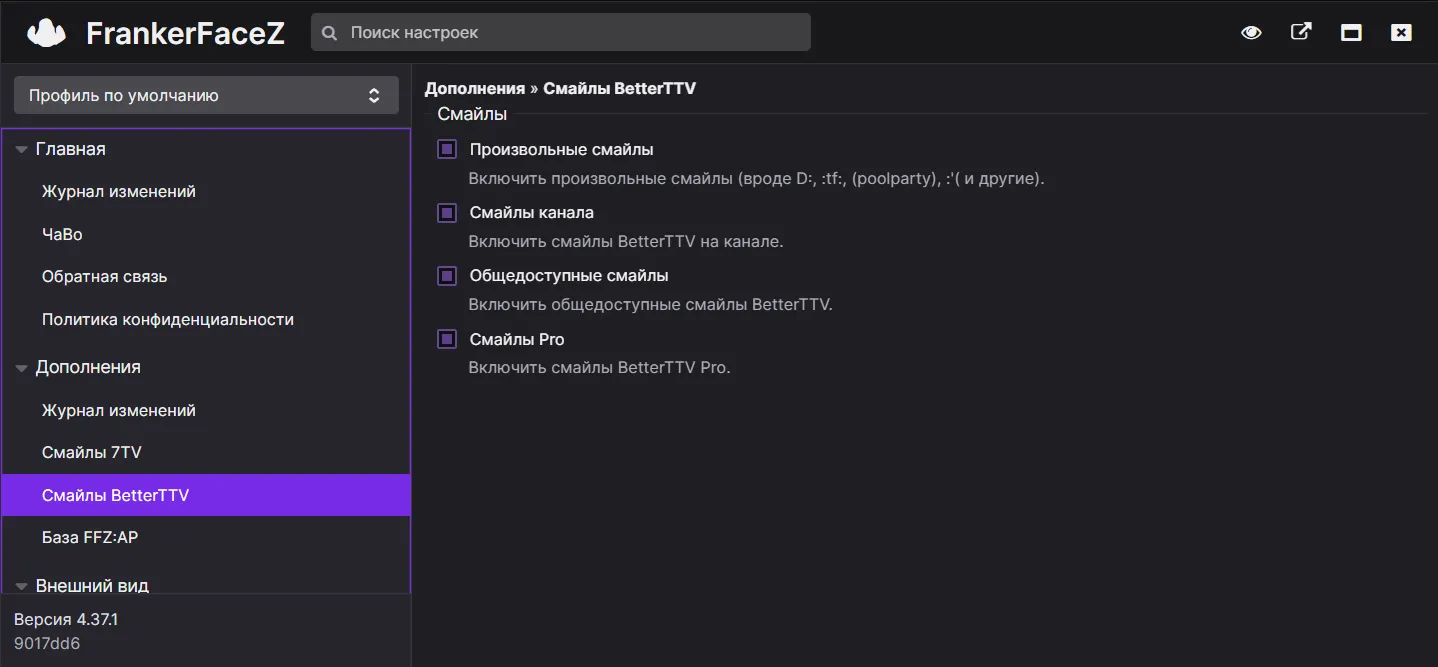Image resolution: width=1438 pixels, height=667 pixels.
Task: Toggle the Произвольные смайлы checkbox
Action: point(447,150)
